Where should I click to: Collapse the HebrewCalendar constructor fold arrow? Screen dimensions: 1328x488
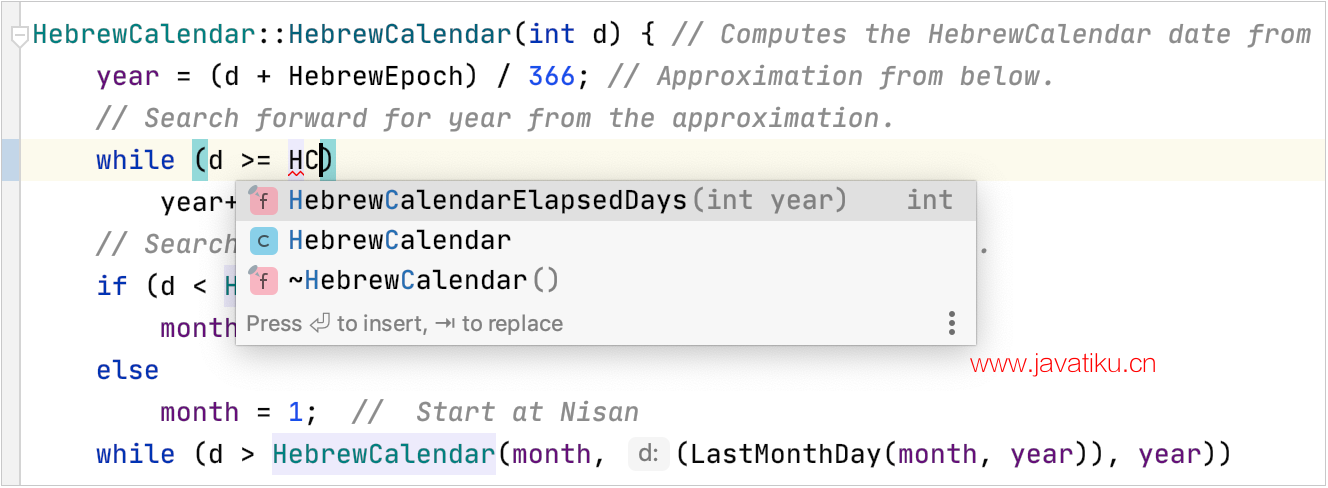(18, 38)
